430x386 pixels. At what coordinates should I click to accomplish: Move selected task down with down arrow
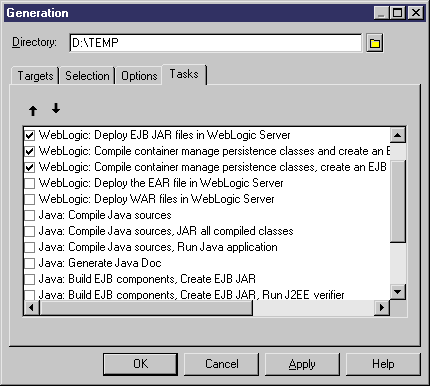tap(56, 108)
